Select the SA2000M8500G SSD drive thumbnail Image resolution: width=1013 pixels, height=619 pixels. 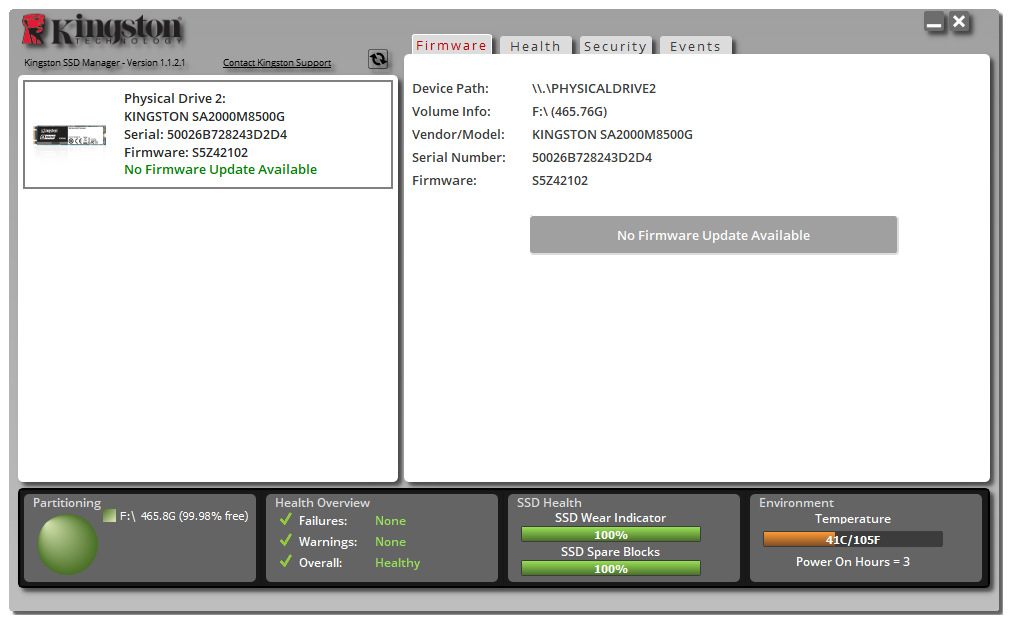(x=70, y=136)
